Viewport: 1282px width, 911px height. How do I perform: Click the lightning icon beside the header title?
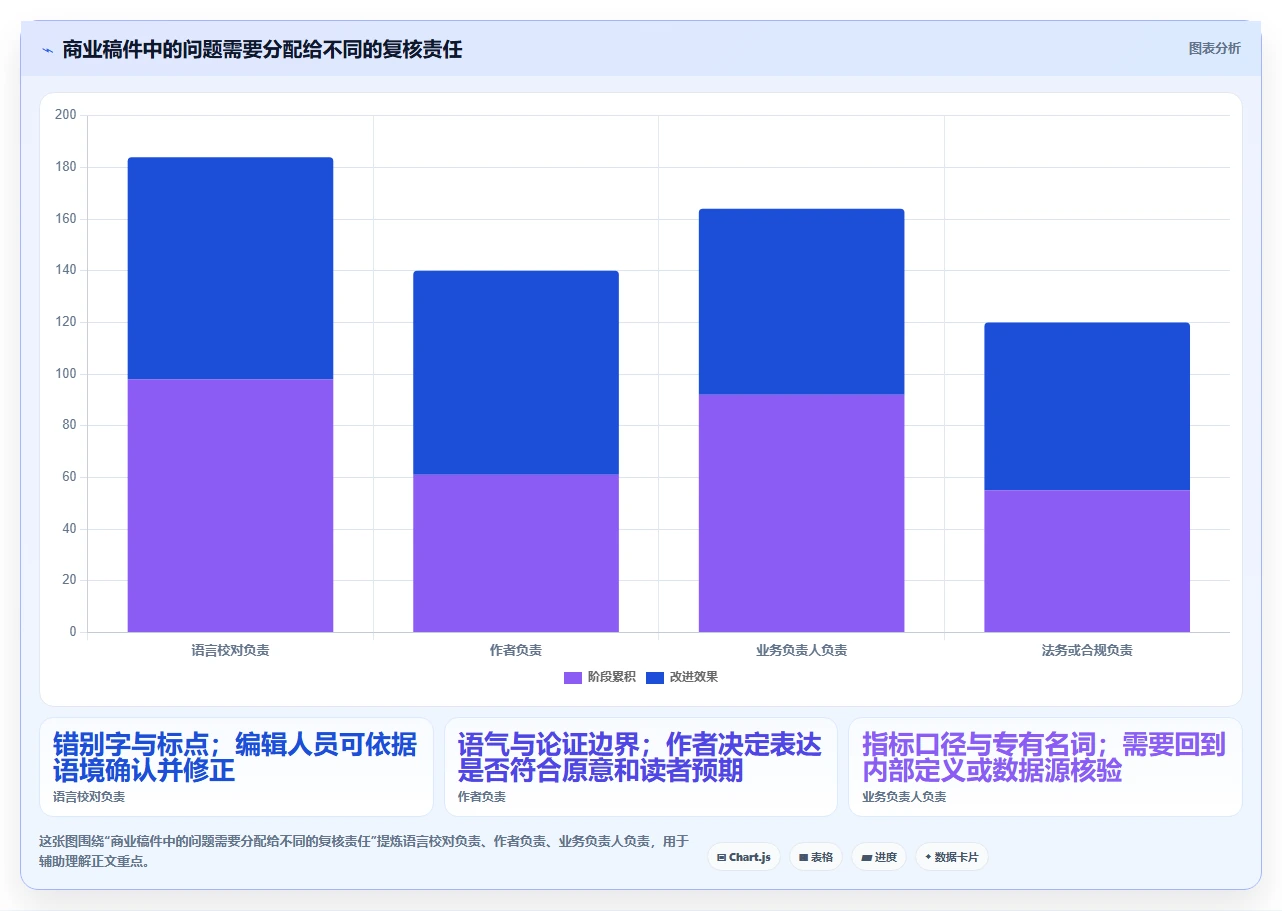[x=47, y=49]
